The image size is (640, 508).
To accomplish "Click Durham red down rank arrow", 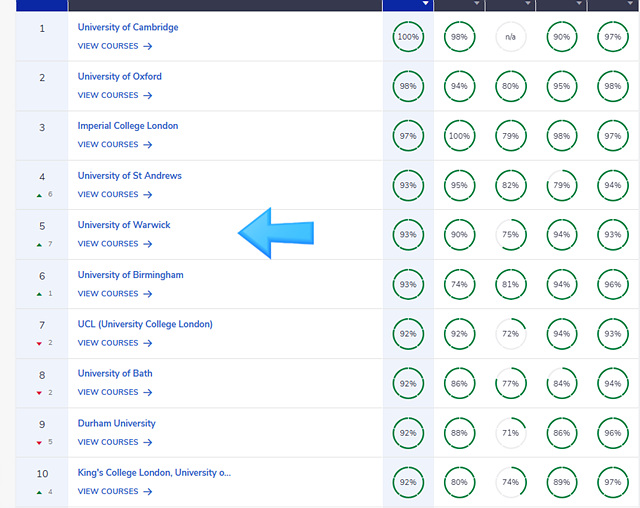I will (39, 443).
